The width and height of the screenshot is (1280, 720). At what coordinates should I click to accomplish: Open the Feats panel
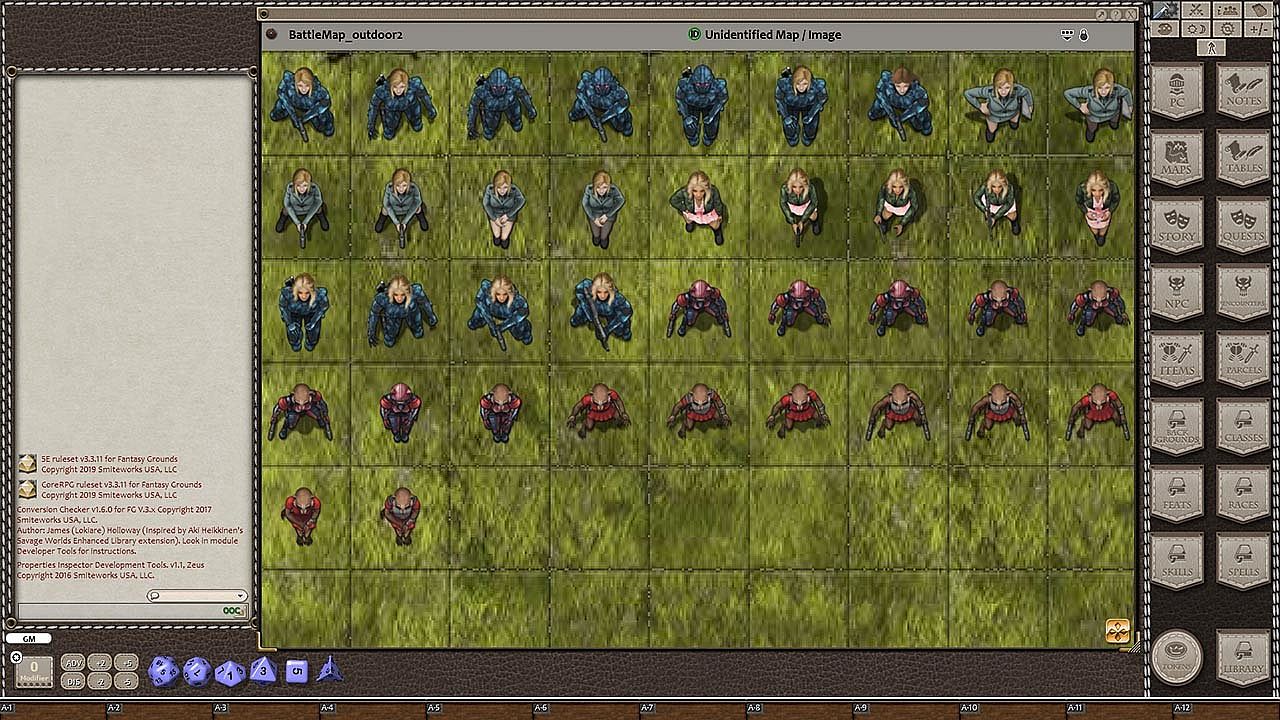point(1177,493)
